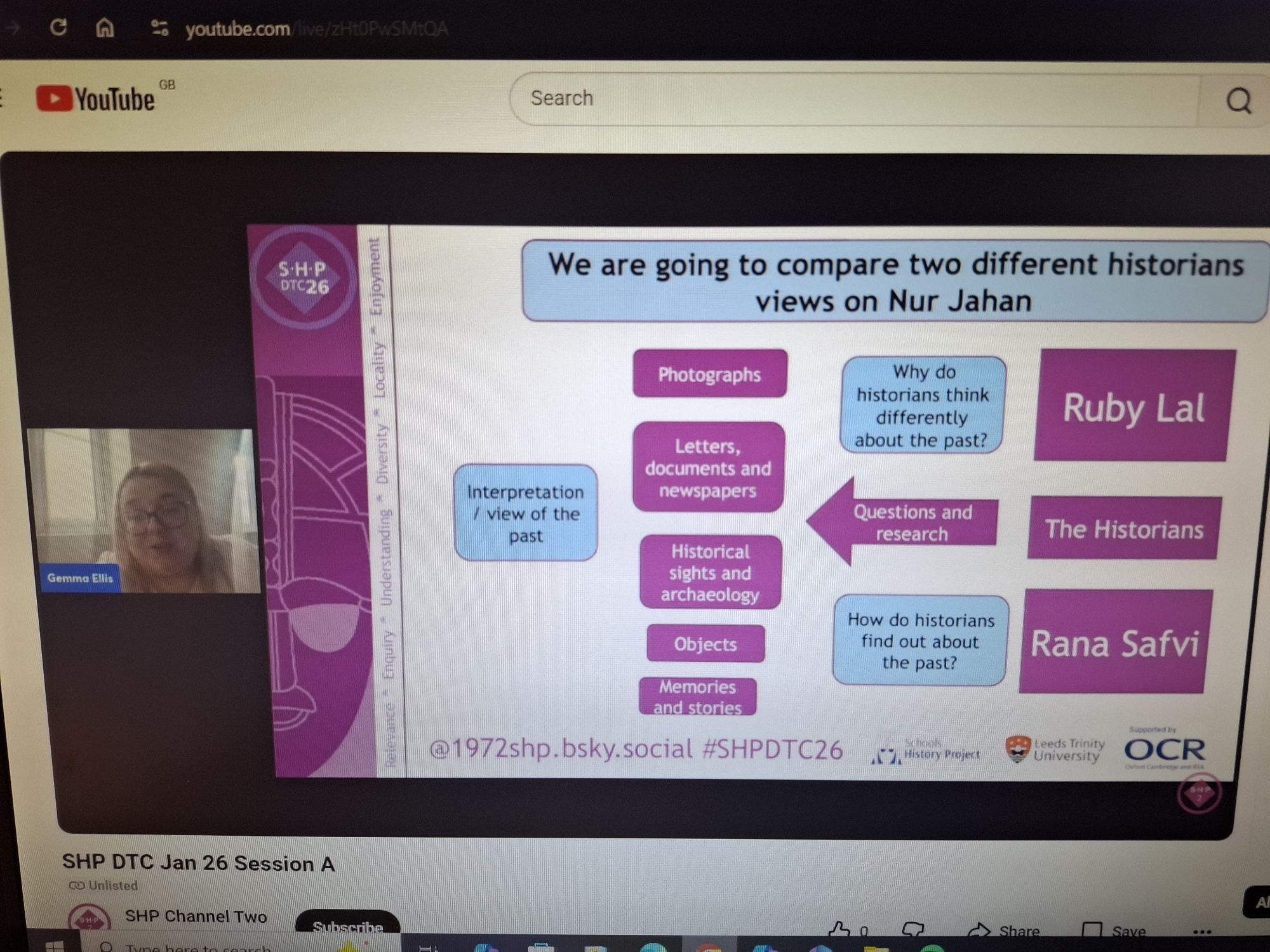This screenshot has width=1270, height=952.
Task: Go to the browser home page
Action: 105,27
